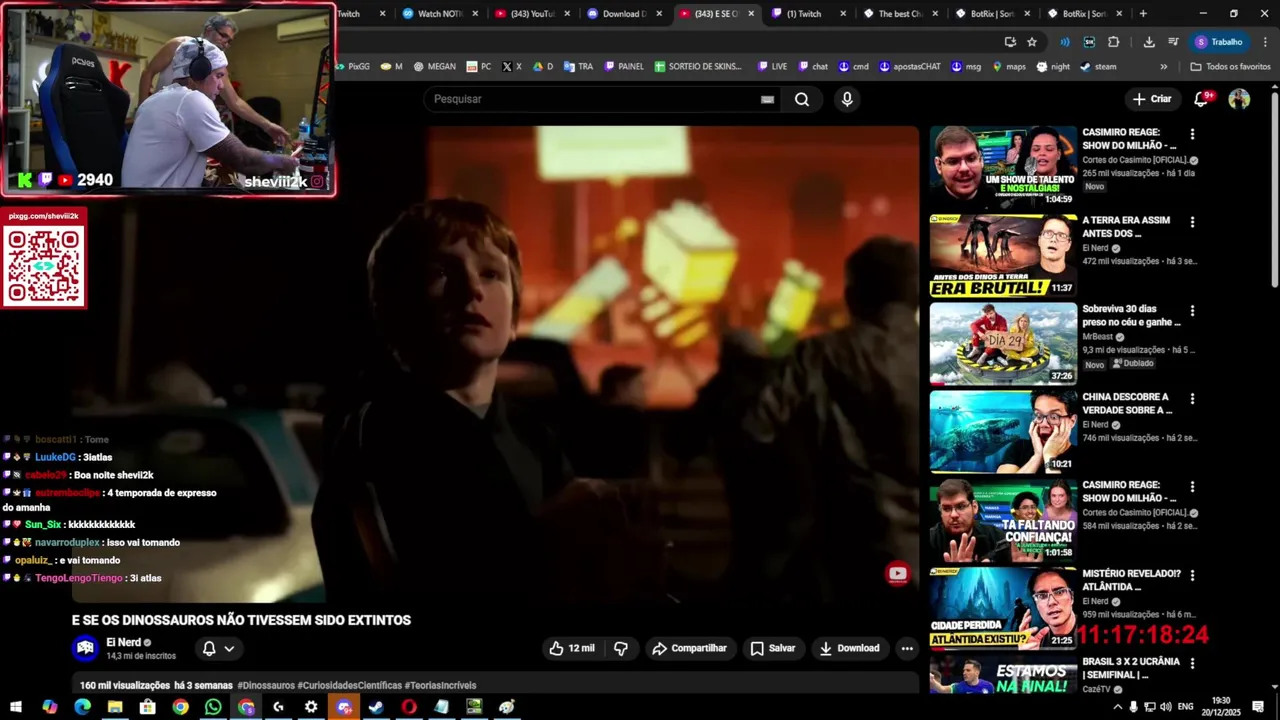Open options for A TERRA ERA ASSIM video
This screenshot has width=1280, height=720.
tap(1192, 222)
